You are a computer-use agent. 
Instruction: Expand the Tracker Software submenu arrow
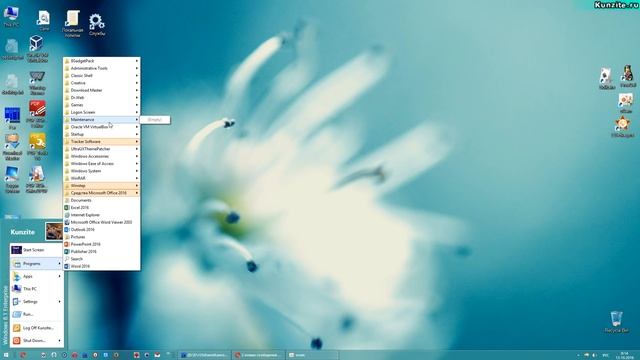pos(137,142)
